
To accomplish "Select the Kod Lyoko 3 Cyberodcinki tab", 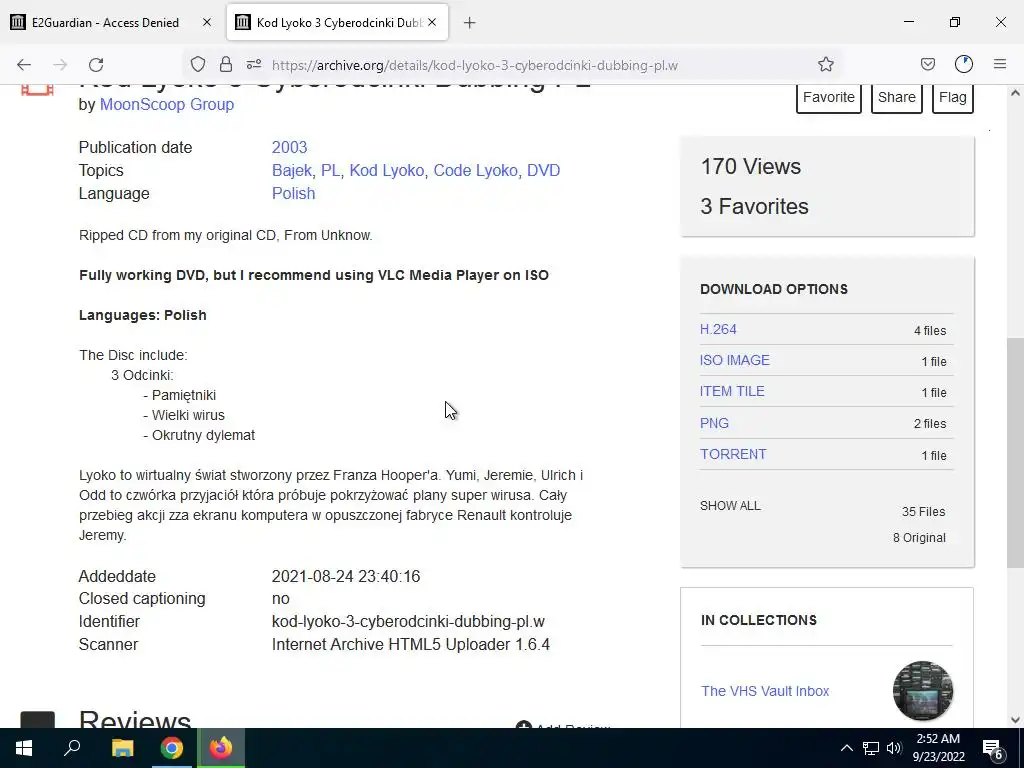I will click(338, 22).
